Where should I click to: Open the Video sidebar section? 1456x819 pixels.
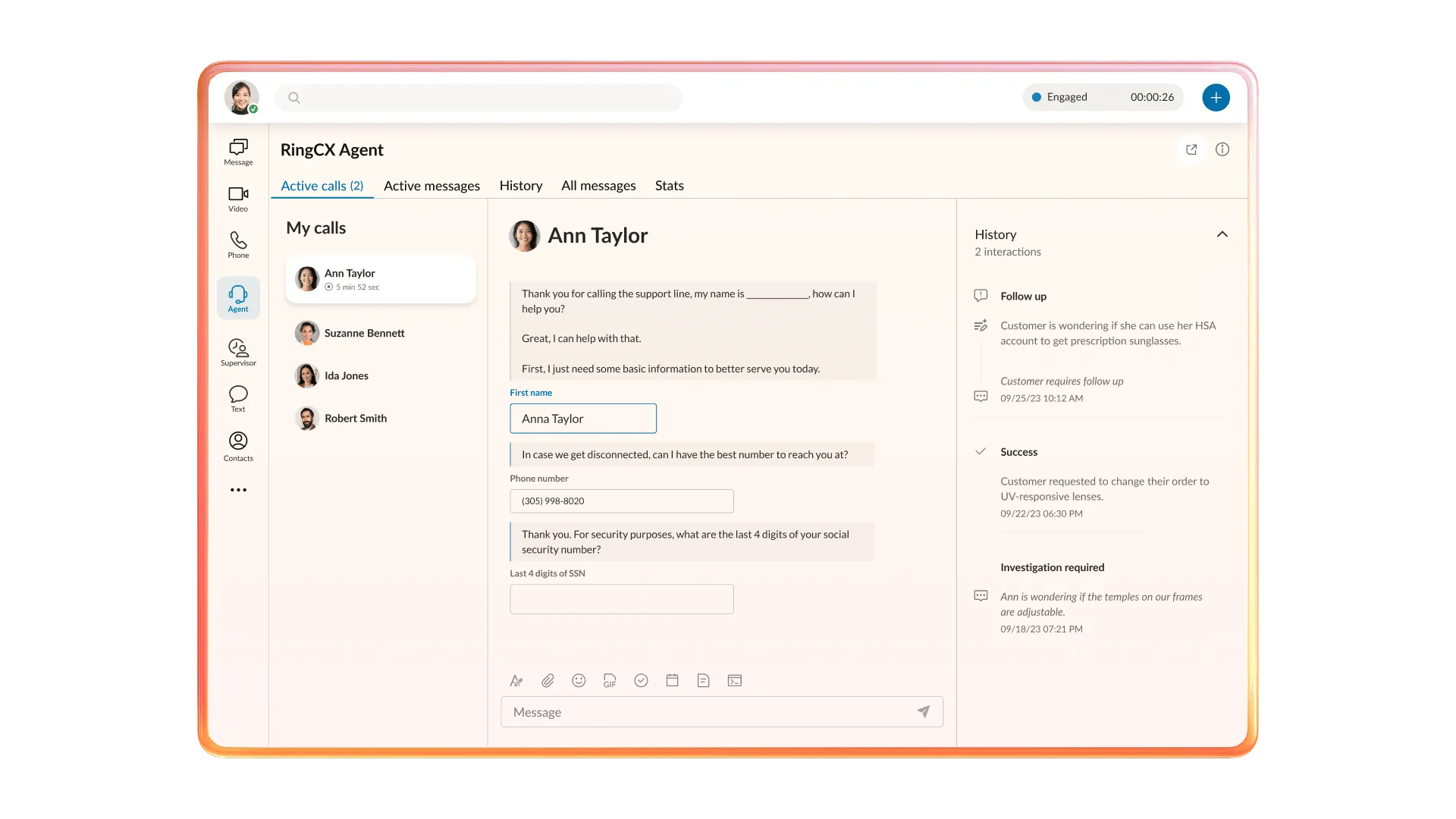click(x=238, y=199)
